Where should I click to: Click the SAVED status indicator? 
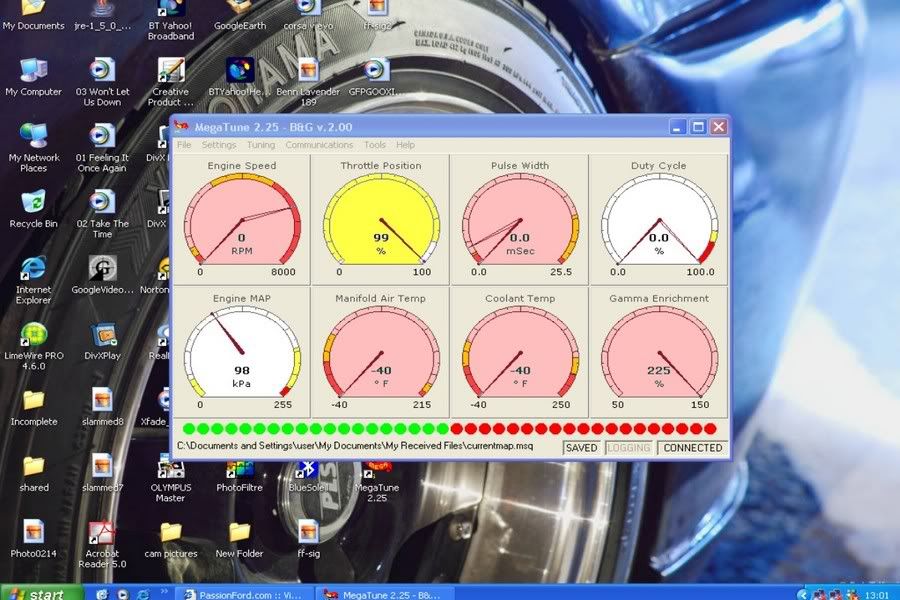[581, 448]
